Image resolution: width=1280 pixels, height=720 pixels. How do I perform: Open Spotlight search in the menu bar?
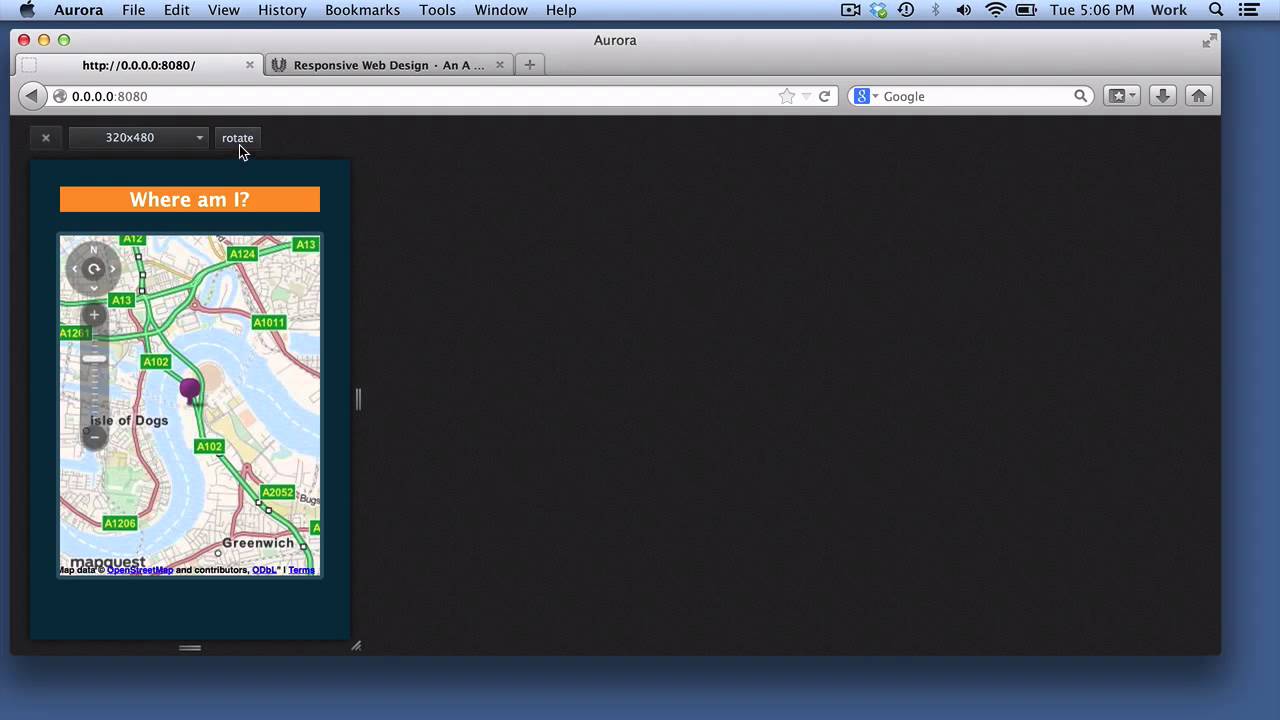pos(1216,10)
